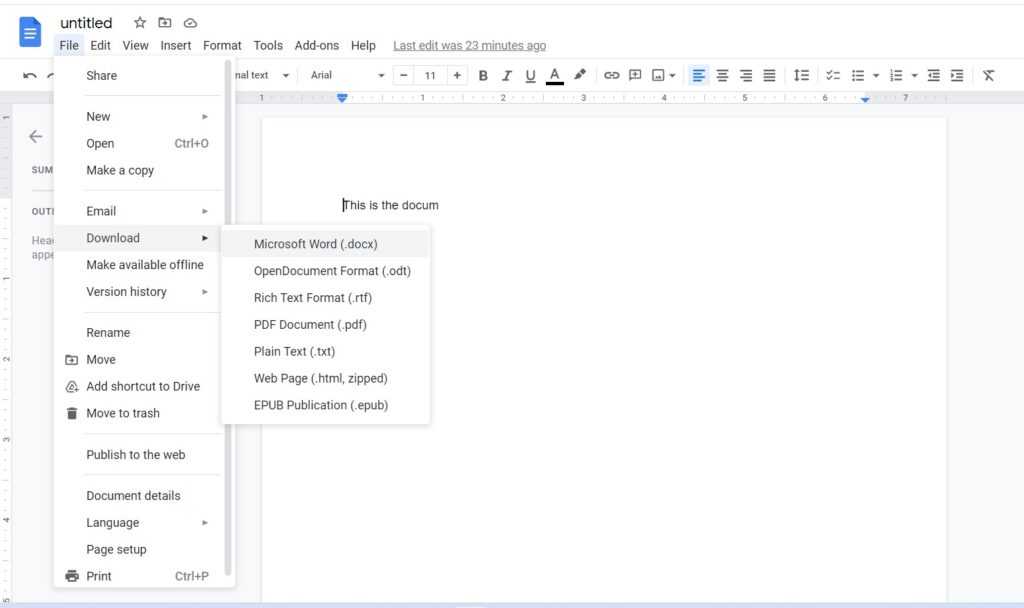
Task: Apply a bulleted list
Action: pos(858,76)
